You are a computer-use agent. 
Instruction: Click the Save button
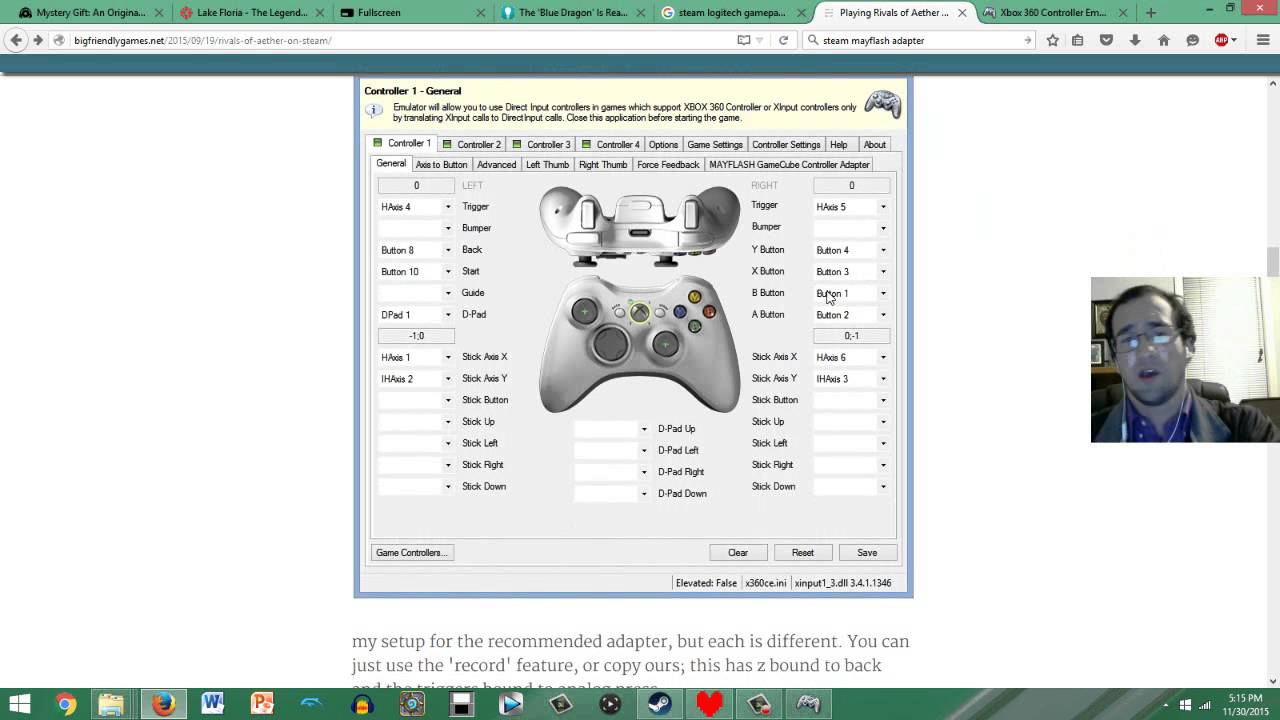coord(867,552)
